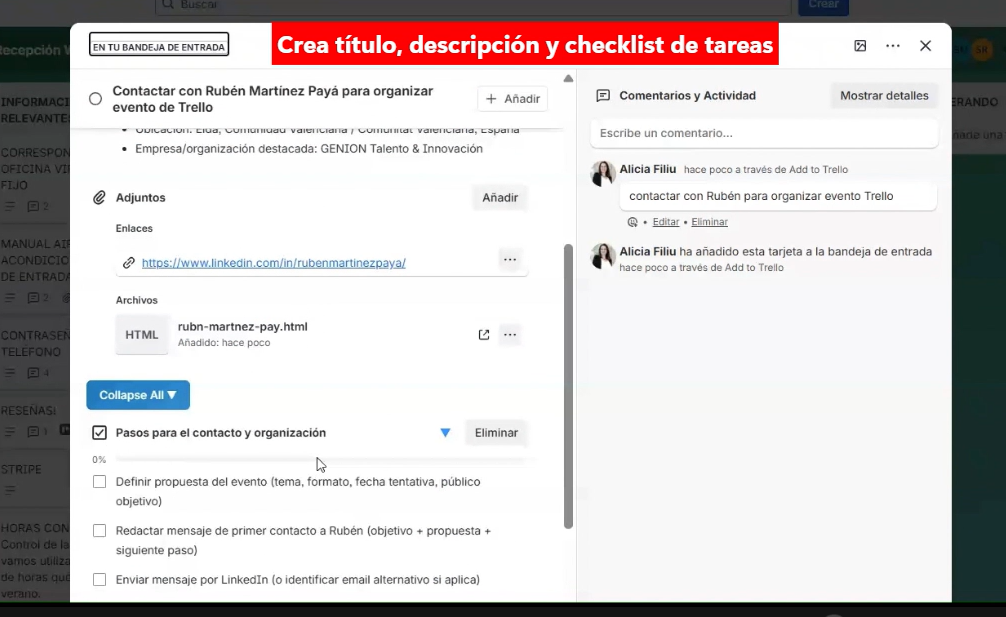Click Añadir in the Adjuntos section

point(500,198)
